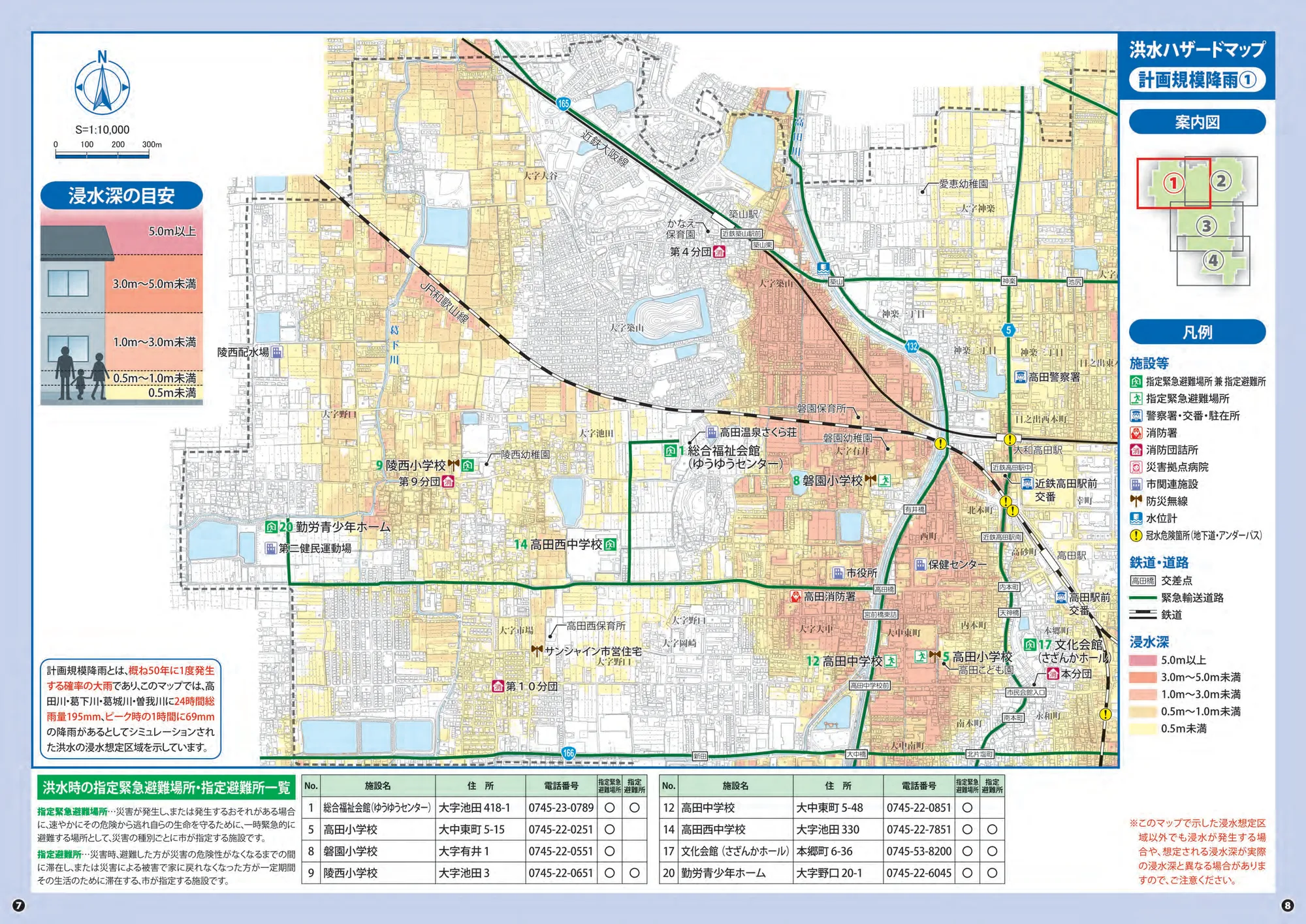Select the fire brigade icon at 第10分団
1306x924 pixels.
[x=498, y=686]
